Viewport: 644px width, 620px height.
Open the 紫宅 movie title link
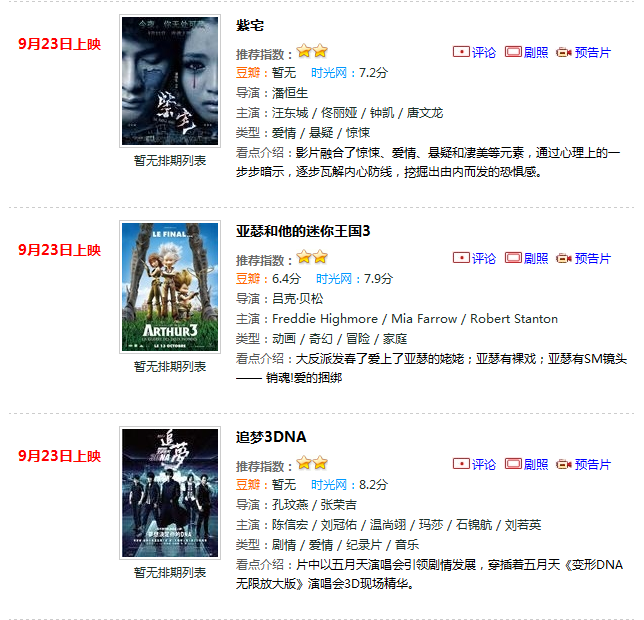(250, 25)
